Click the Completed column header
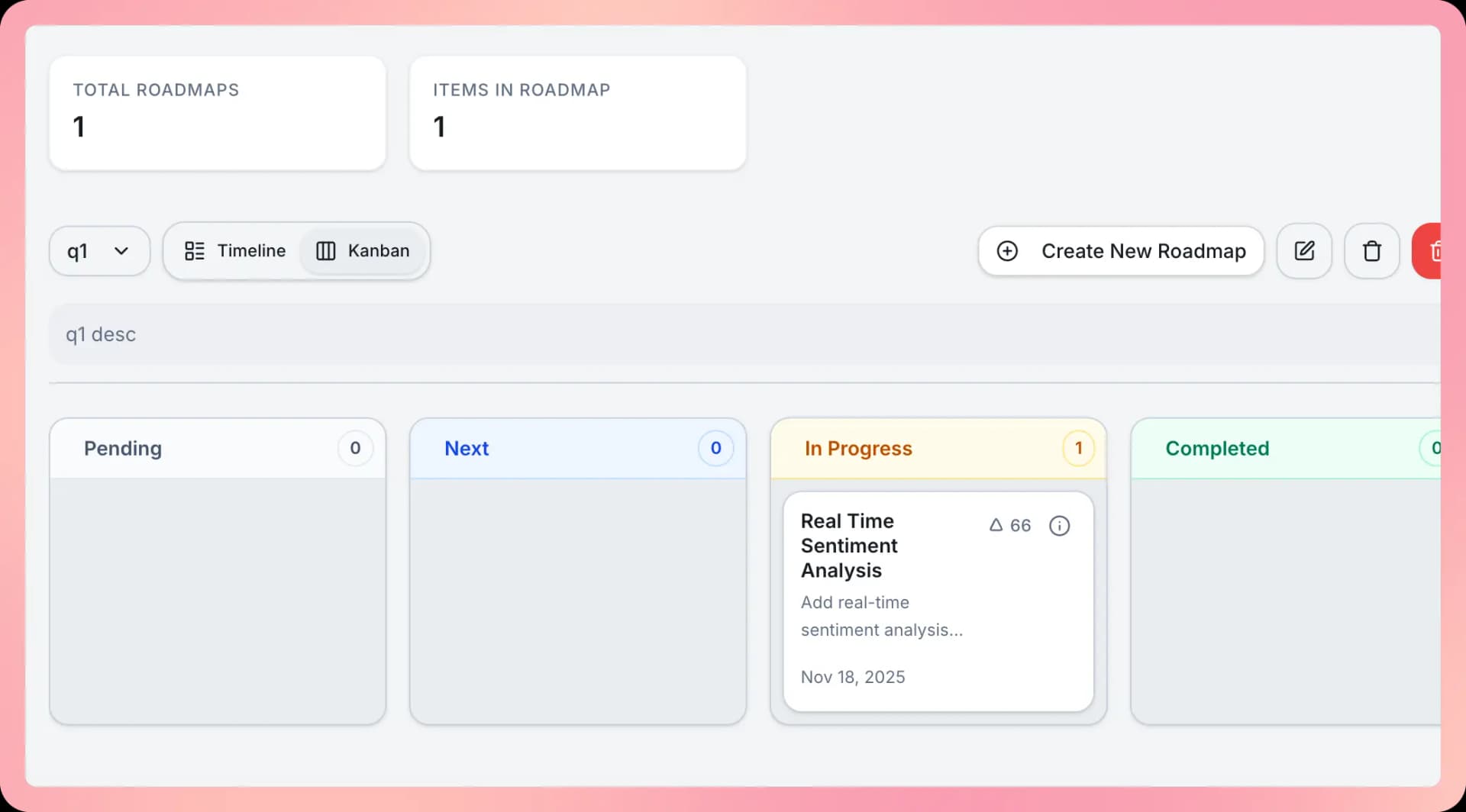This screenshot has height=812, width=1466. click(1217, 449)
